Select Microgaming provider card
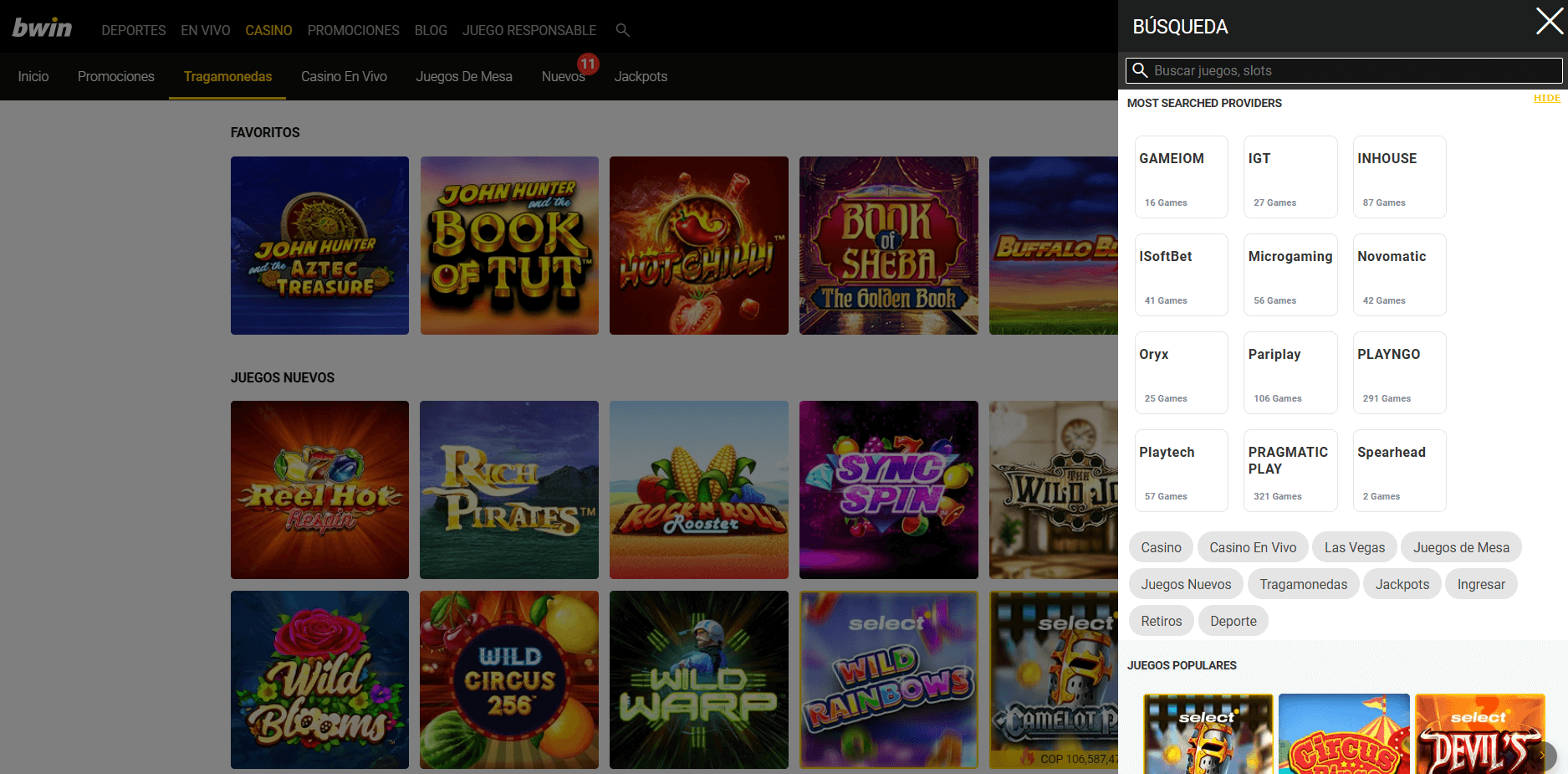This screenshot has height=774, width=1568. 1290,274
